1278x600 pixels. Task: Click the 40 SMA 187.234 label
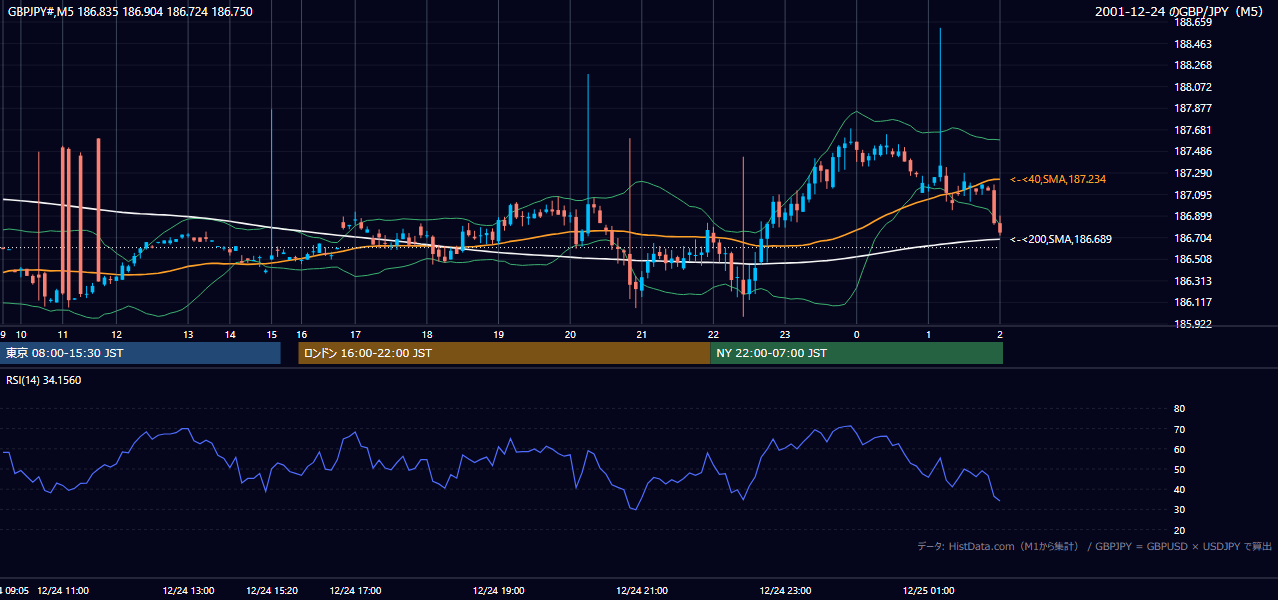point(1058,179)
